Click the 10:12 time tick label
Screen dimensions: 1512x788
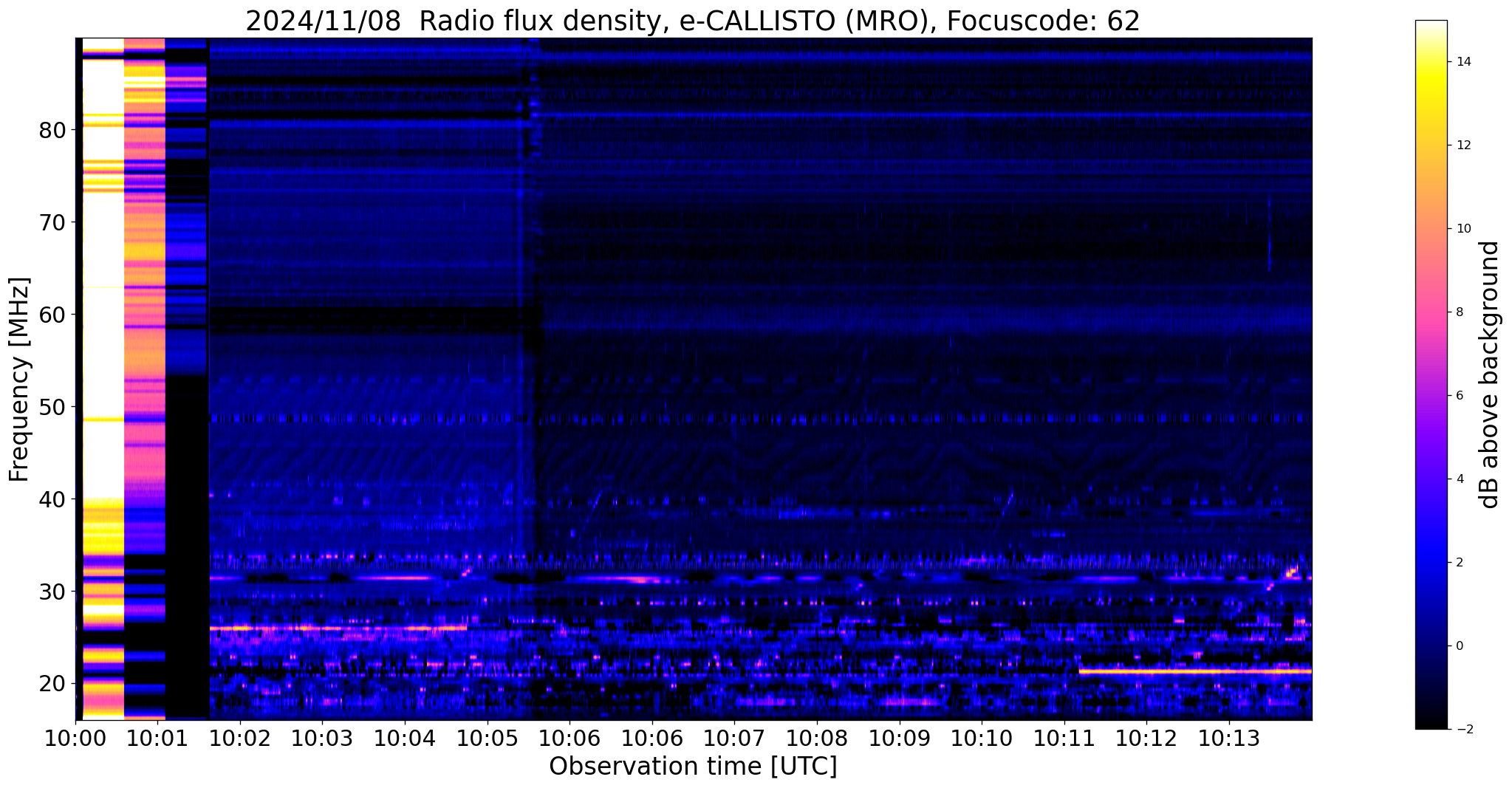[x=1146, y=738]
